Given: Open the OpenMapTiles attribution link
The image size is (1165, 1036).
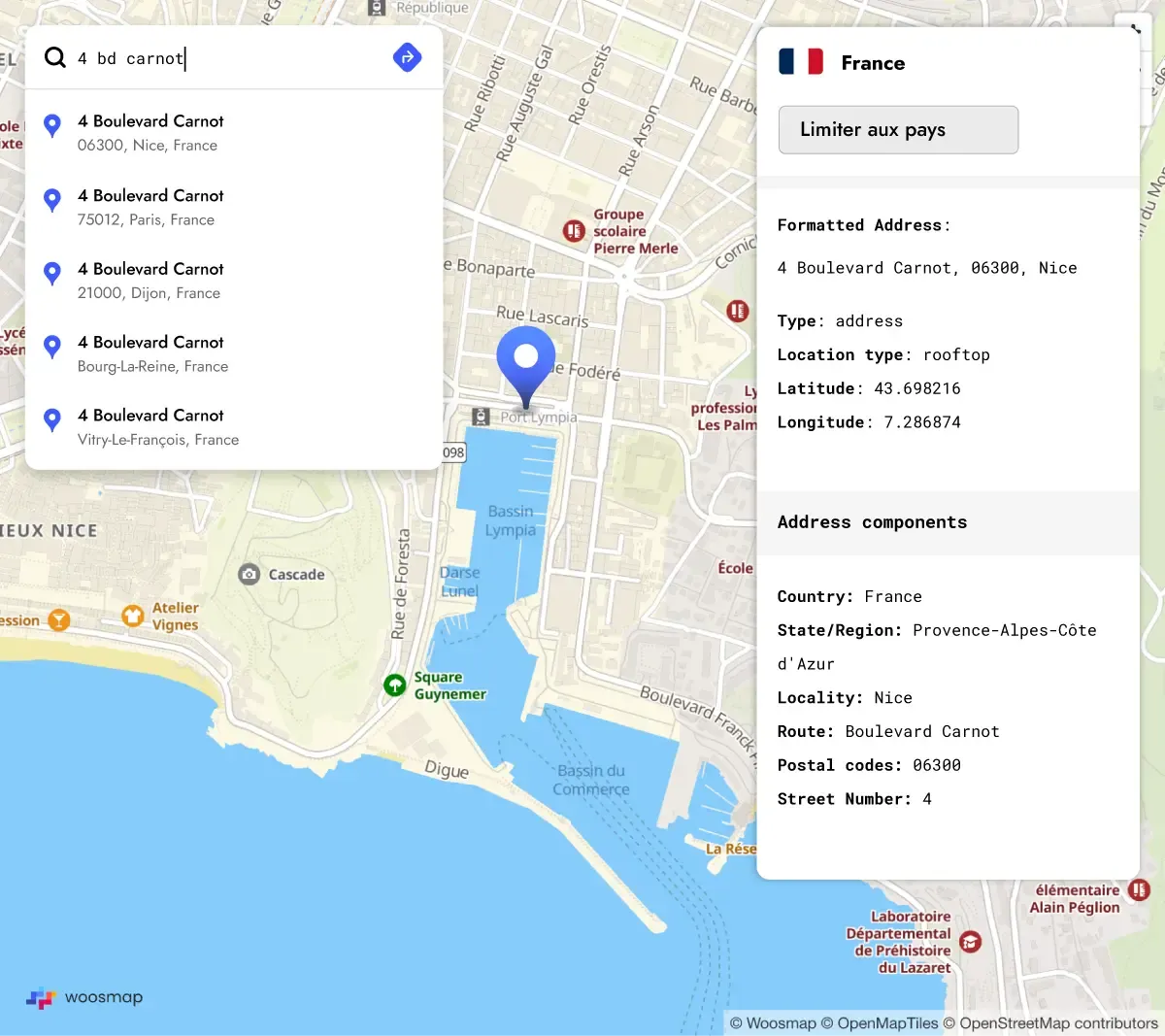Looking at the screenshot, I should [880, 1023].
